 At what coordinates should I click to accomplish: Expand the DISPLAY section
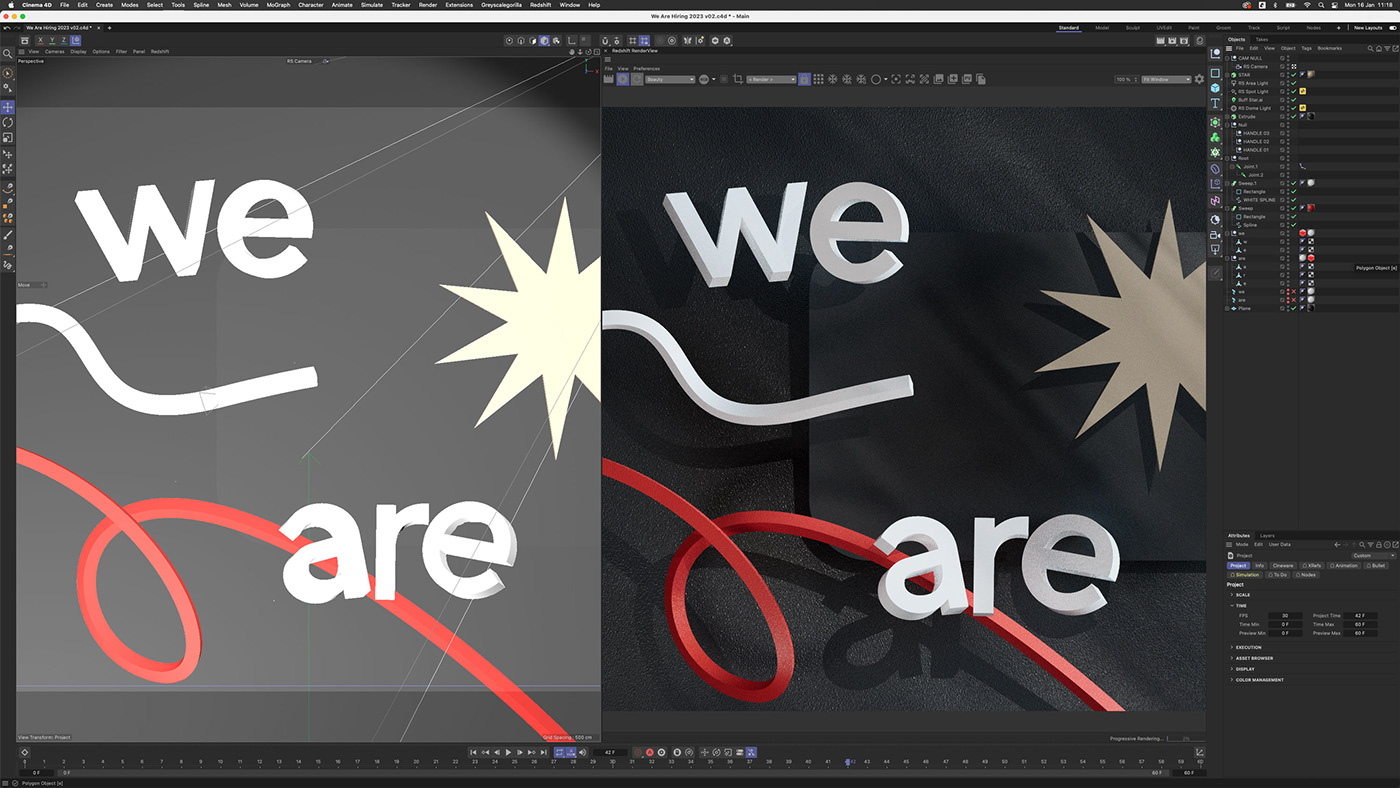click(x=1232, y=669)
